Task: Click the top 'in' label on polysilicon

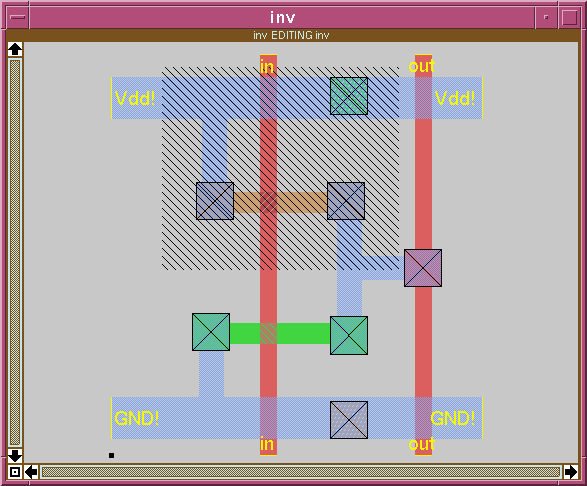Action: coord(267,67)
